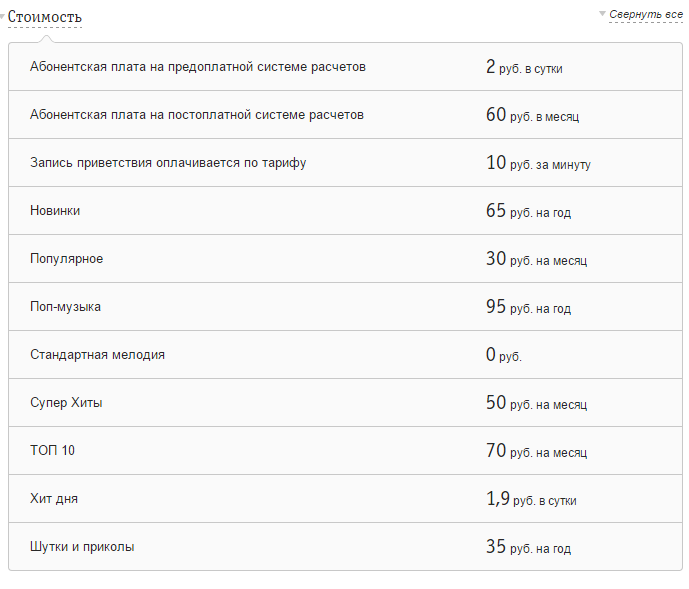
Task: Collapse the Стоимость section header
Action: 45,17
